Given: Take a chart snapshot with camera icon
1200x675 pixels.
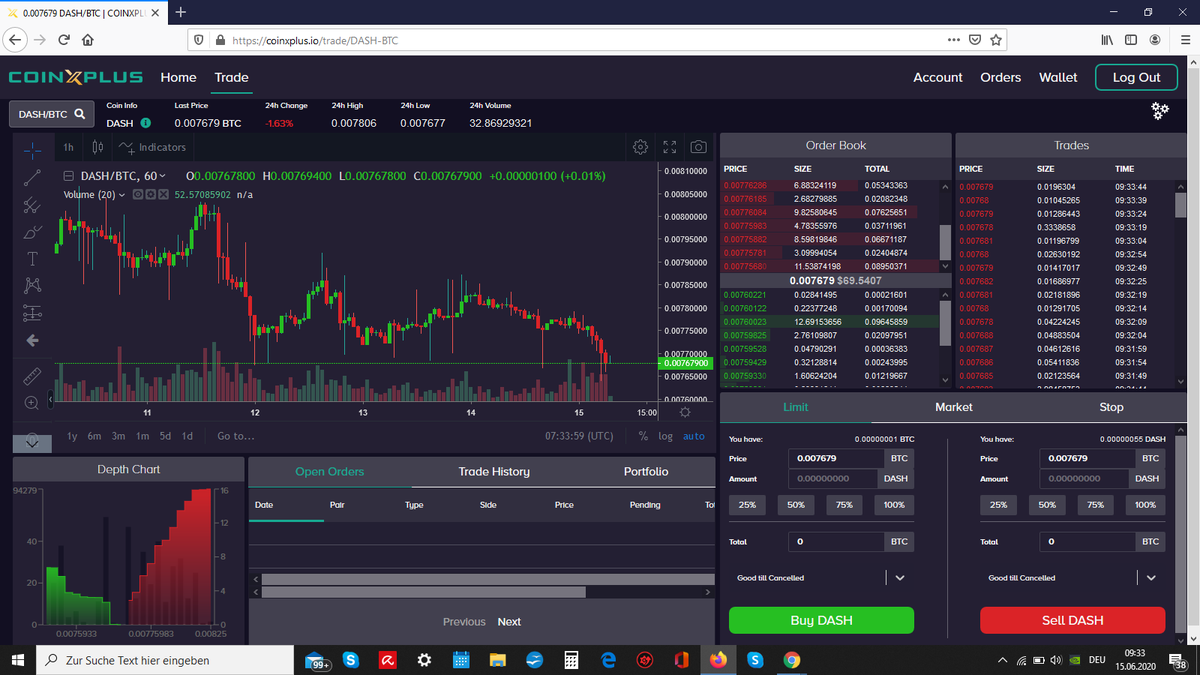Looking at the screenshot, I should coord(699,147).
